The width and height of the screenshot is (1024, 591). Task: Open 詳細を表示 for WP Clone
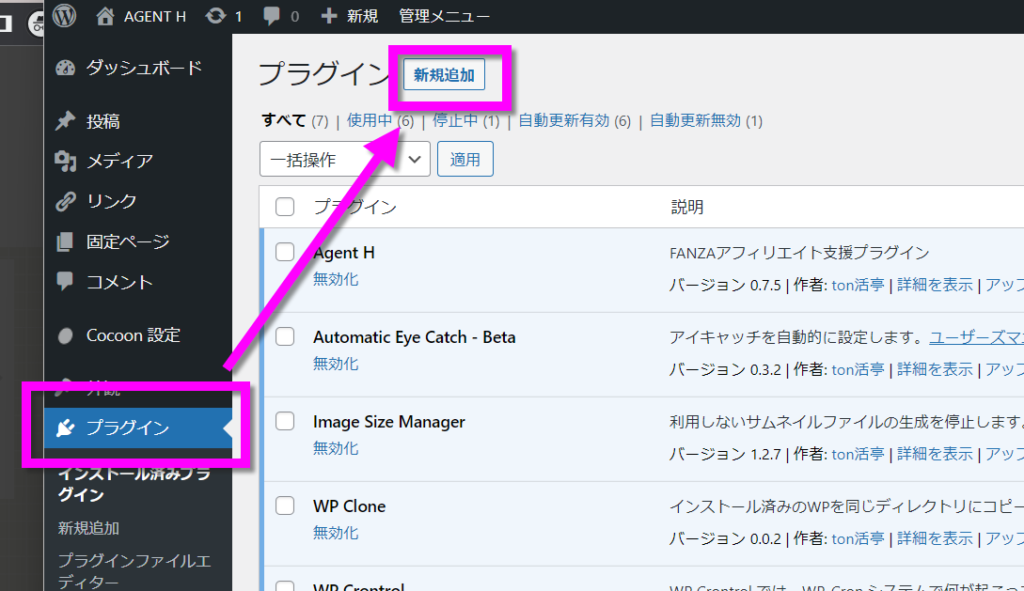pyautogui.click(x=935, y=538)
